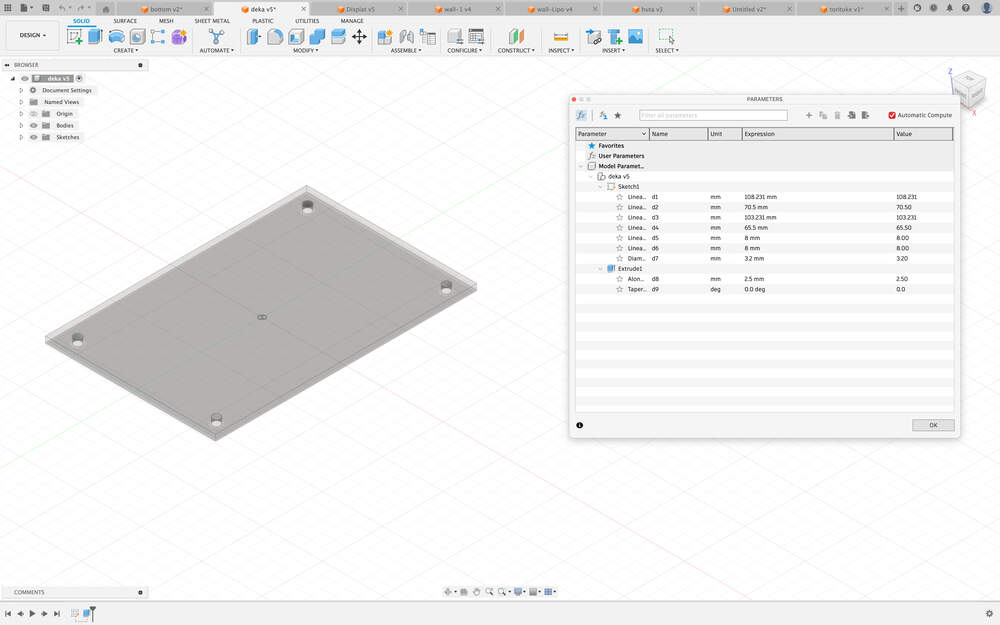This screenshot has height=625, width=1000.
Task: Favorite the d1 parameter star
Action: click(619, 197)
